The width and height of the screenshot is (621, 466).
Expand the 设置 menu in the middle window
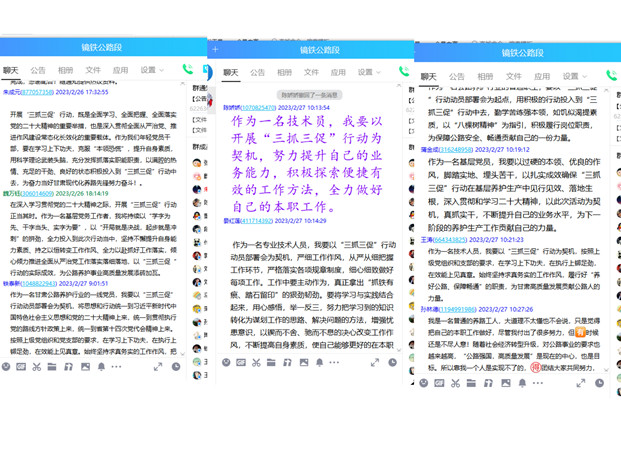pyautogui.click(x=368, y=72)
